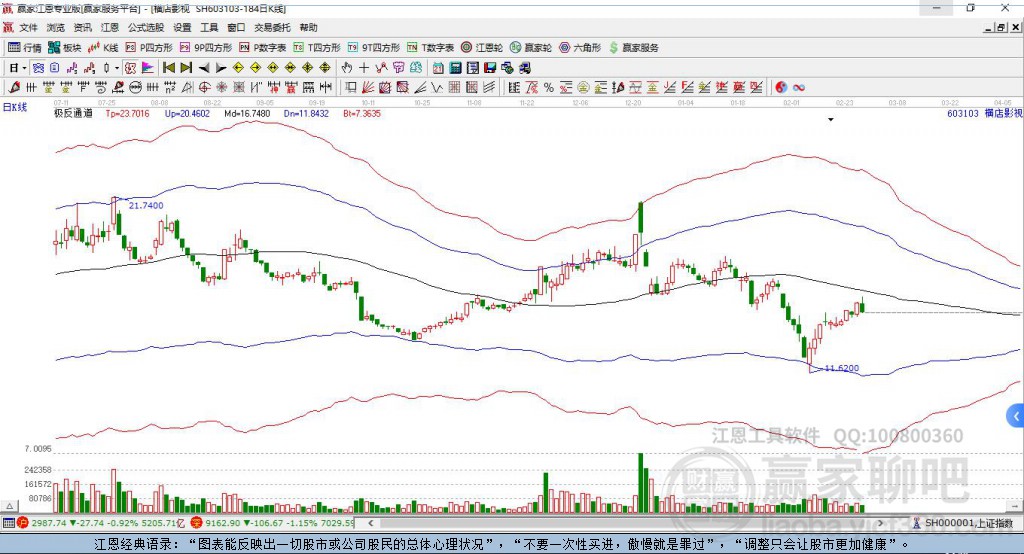
Task: Open the P数字表 tool
Action: (263, 48)
